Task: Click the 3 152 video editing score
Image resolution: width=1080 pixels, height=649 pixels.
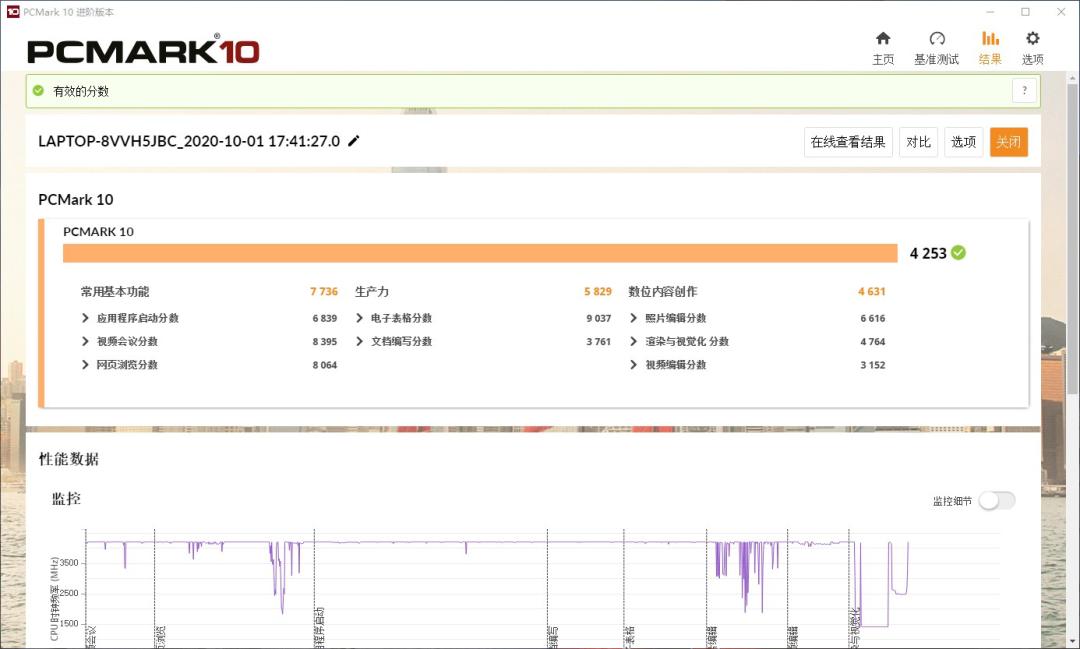Action: 873,365
